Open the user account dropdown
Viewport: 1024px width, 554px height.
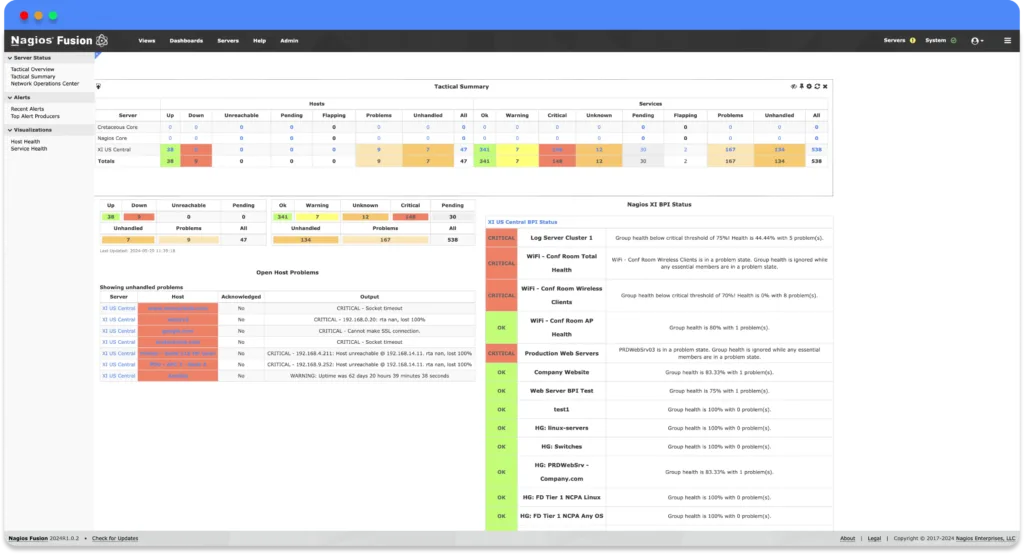click(977, 41)
